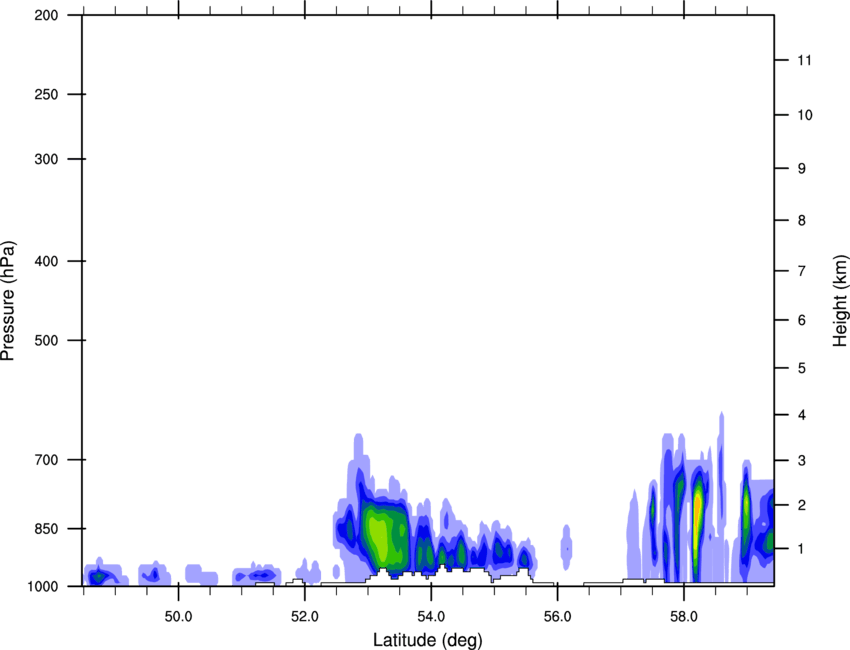Click the orange contour peak near 58.2 degrees
The image size is (850, 650).
[698, 511]
